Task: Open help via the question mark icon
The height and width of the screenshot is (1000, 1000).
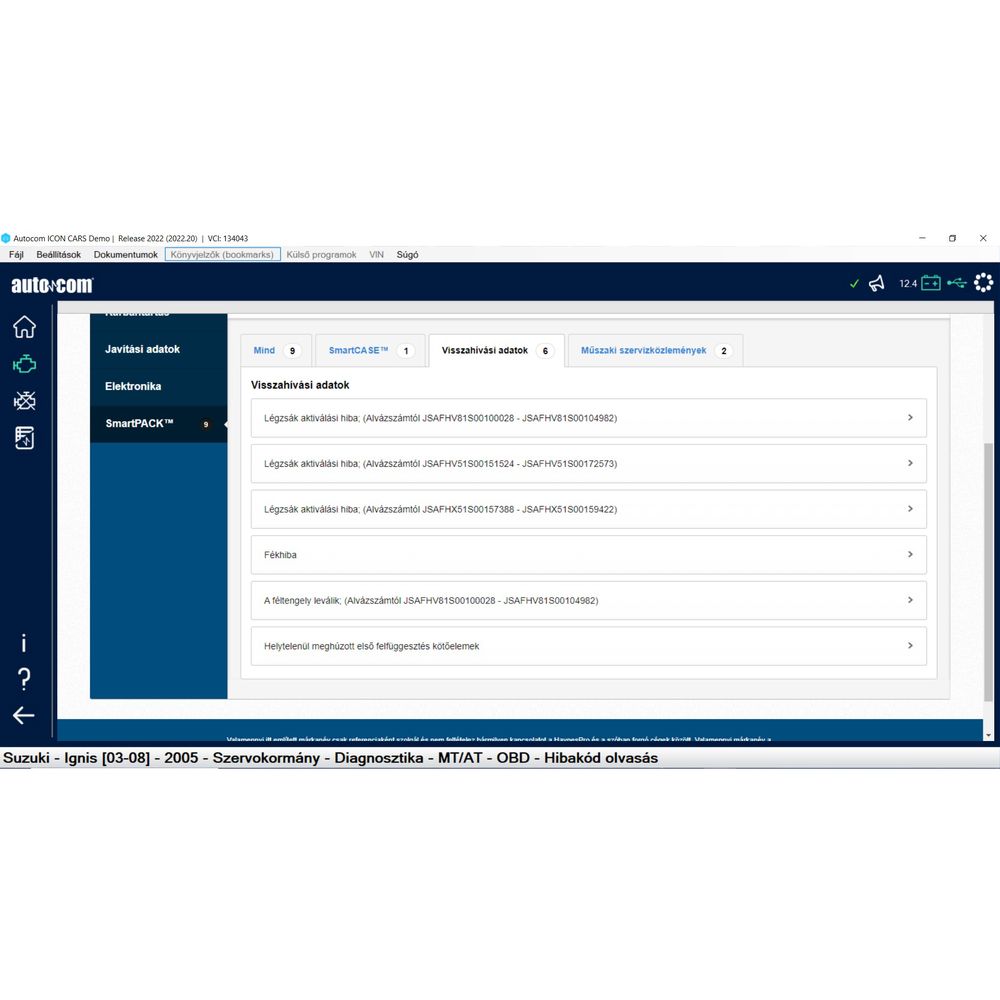Action: point(24,680)
